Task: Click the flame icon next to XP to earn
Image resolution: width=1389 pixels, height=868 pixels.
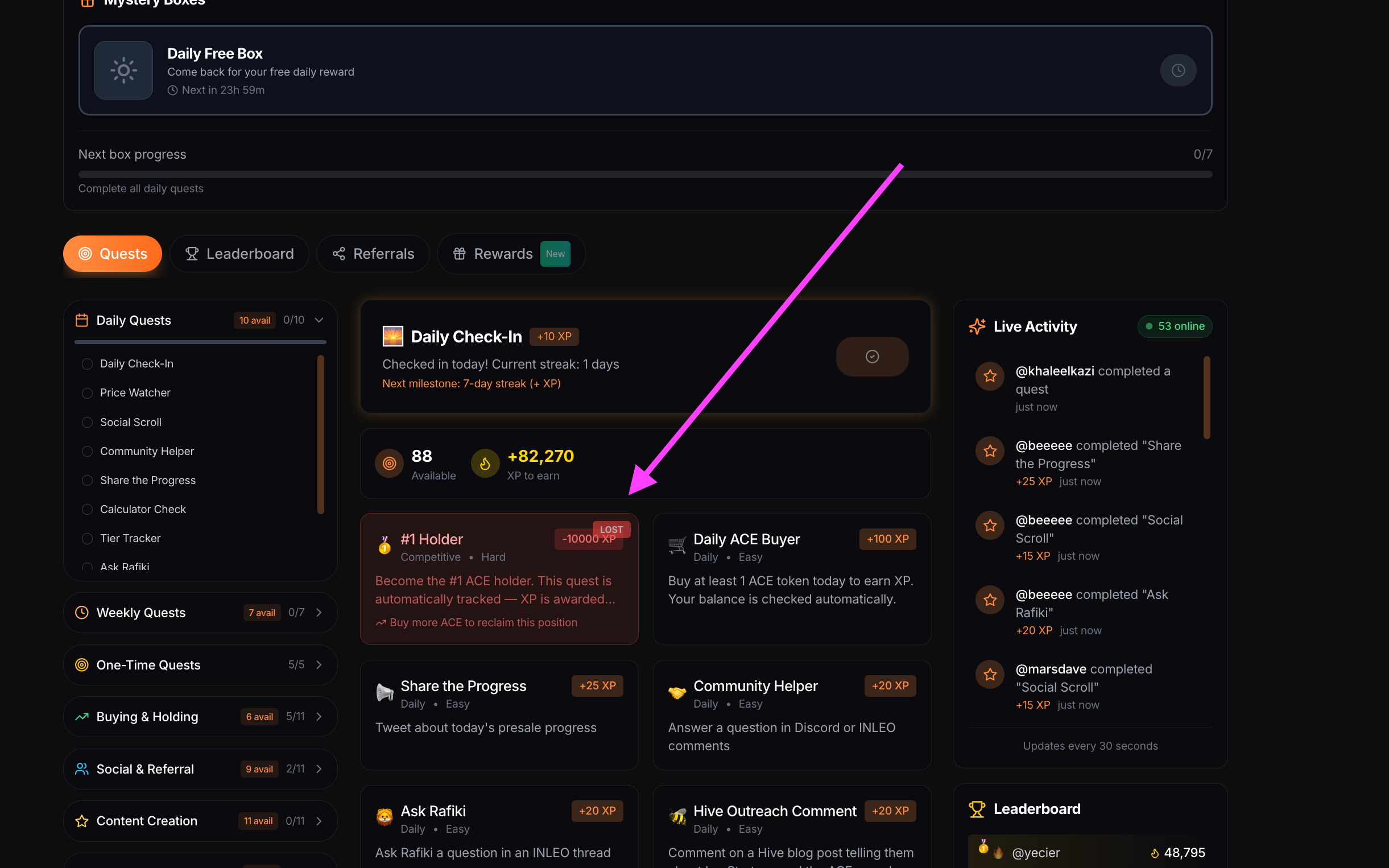Action: (485, 463)
